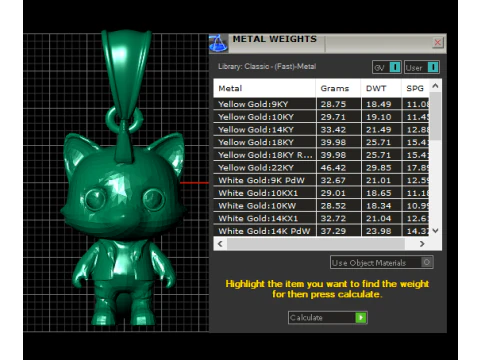Viewport: 480px width, 360px height.
Task: Click the green arrow on Calculate
Action: point(361,318)
